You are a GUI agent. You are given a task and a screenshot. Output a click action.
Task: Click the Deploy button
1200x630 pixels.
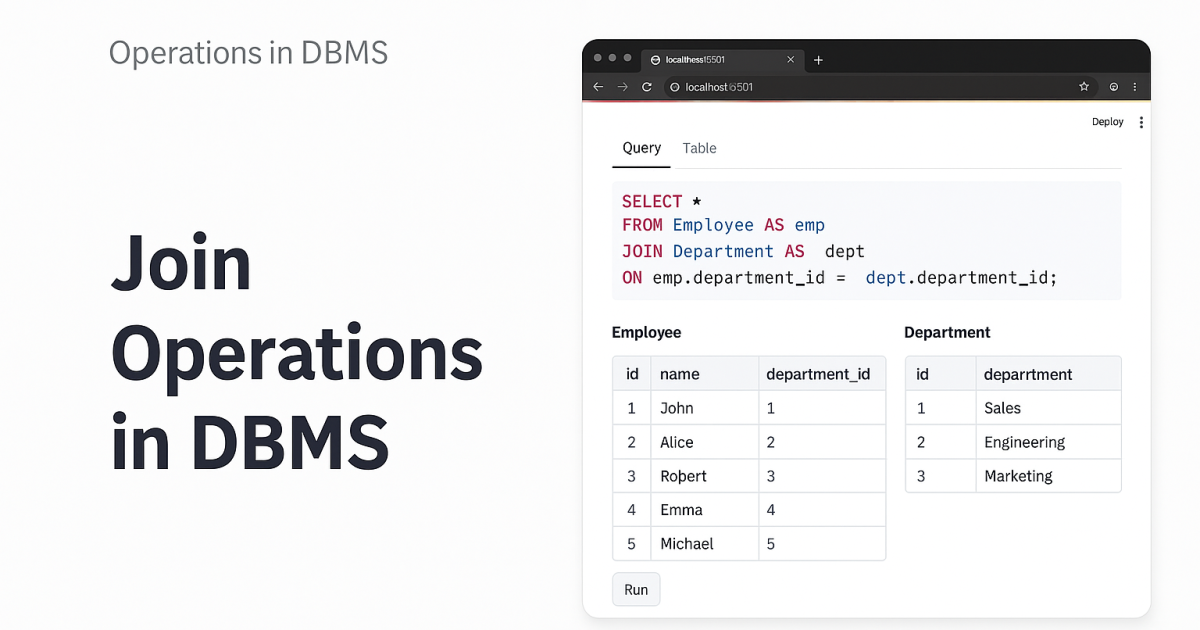[x=1107, y=121]
